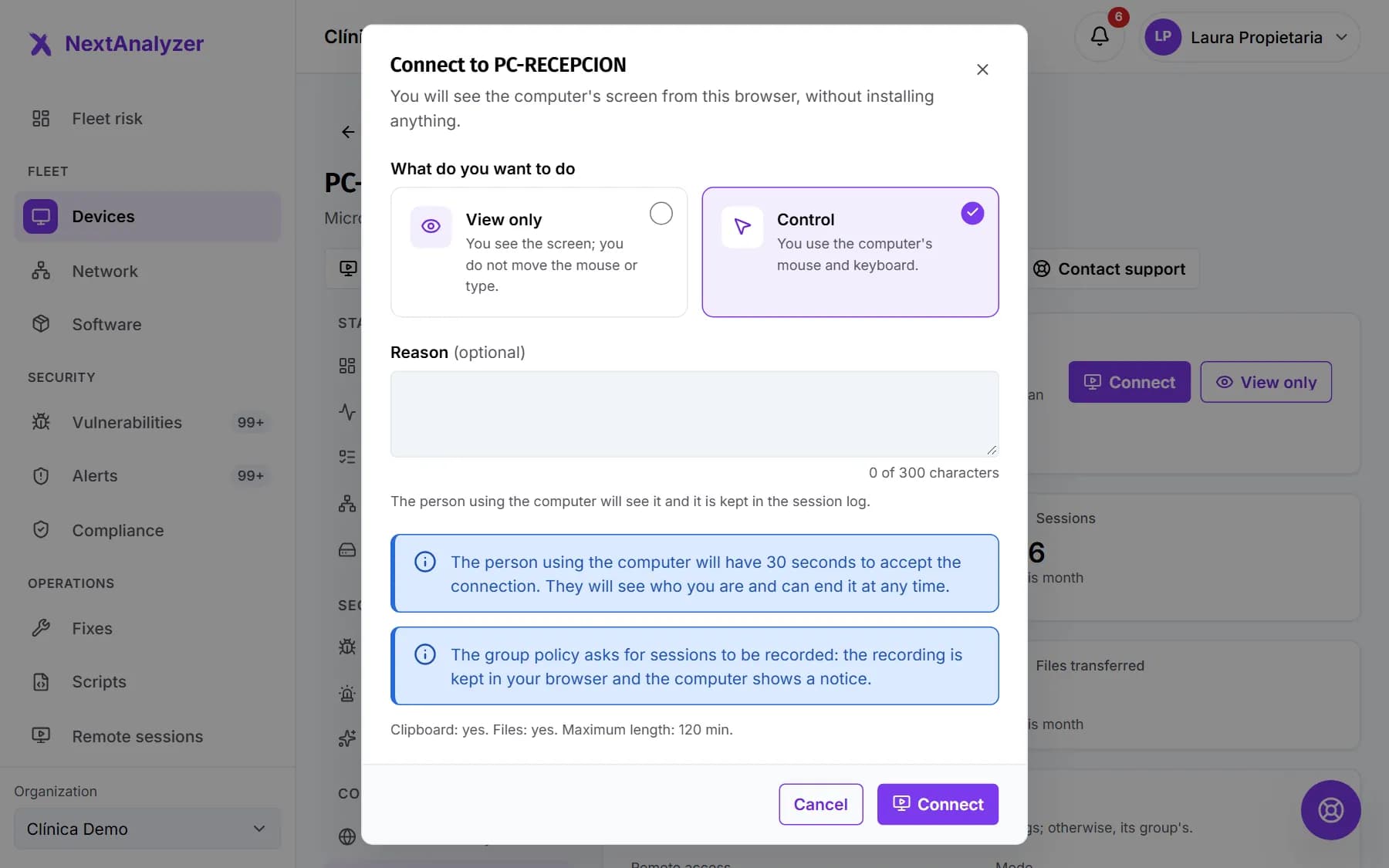This screenshot has height=868, width=1389.
Task: Click the NextAnalyzer logo
Action: click(117, 44)
